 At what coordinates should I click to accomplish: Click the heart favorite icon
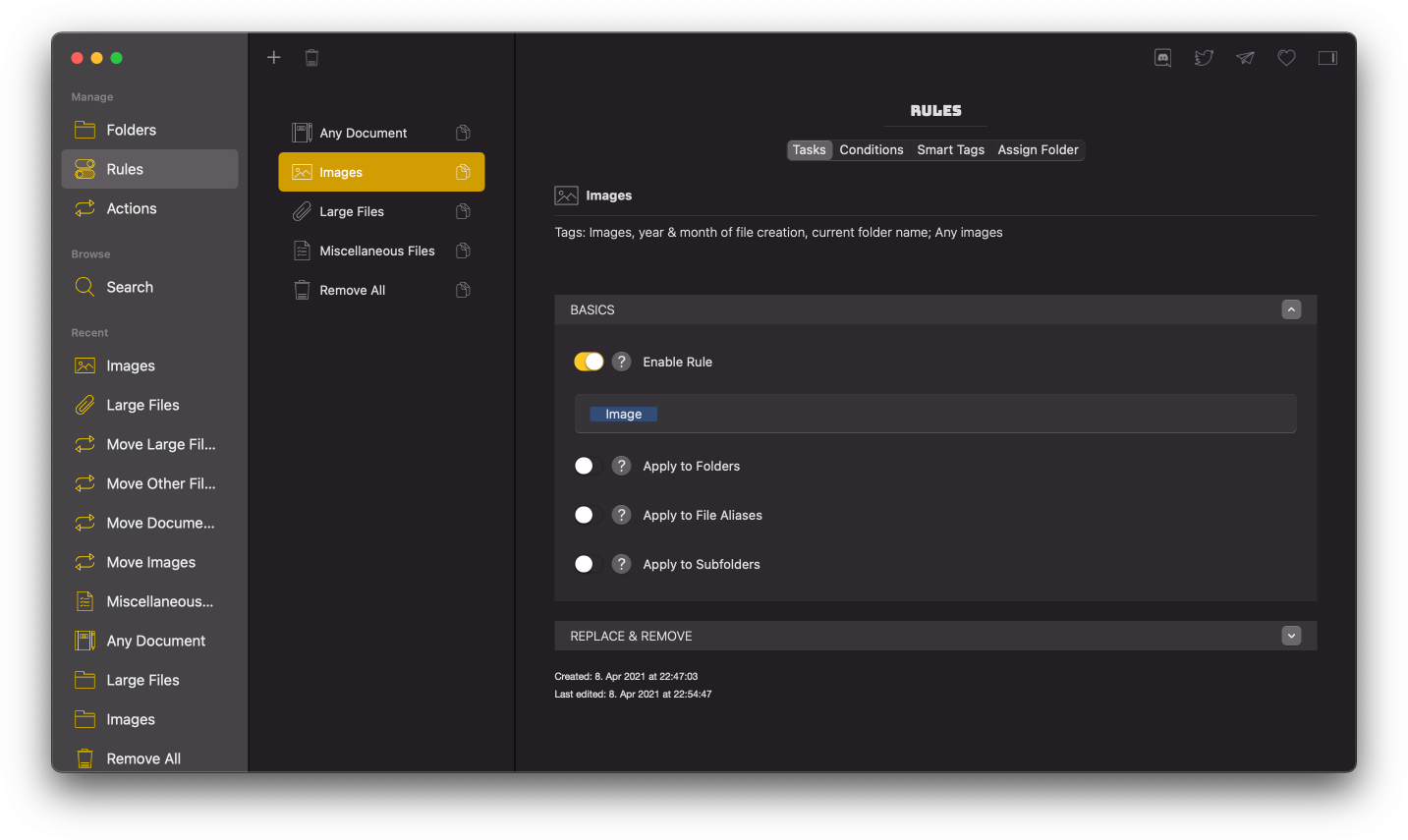point(1286,57)
